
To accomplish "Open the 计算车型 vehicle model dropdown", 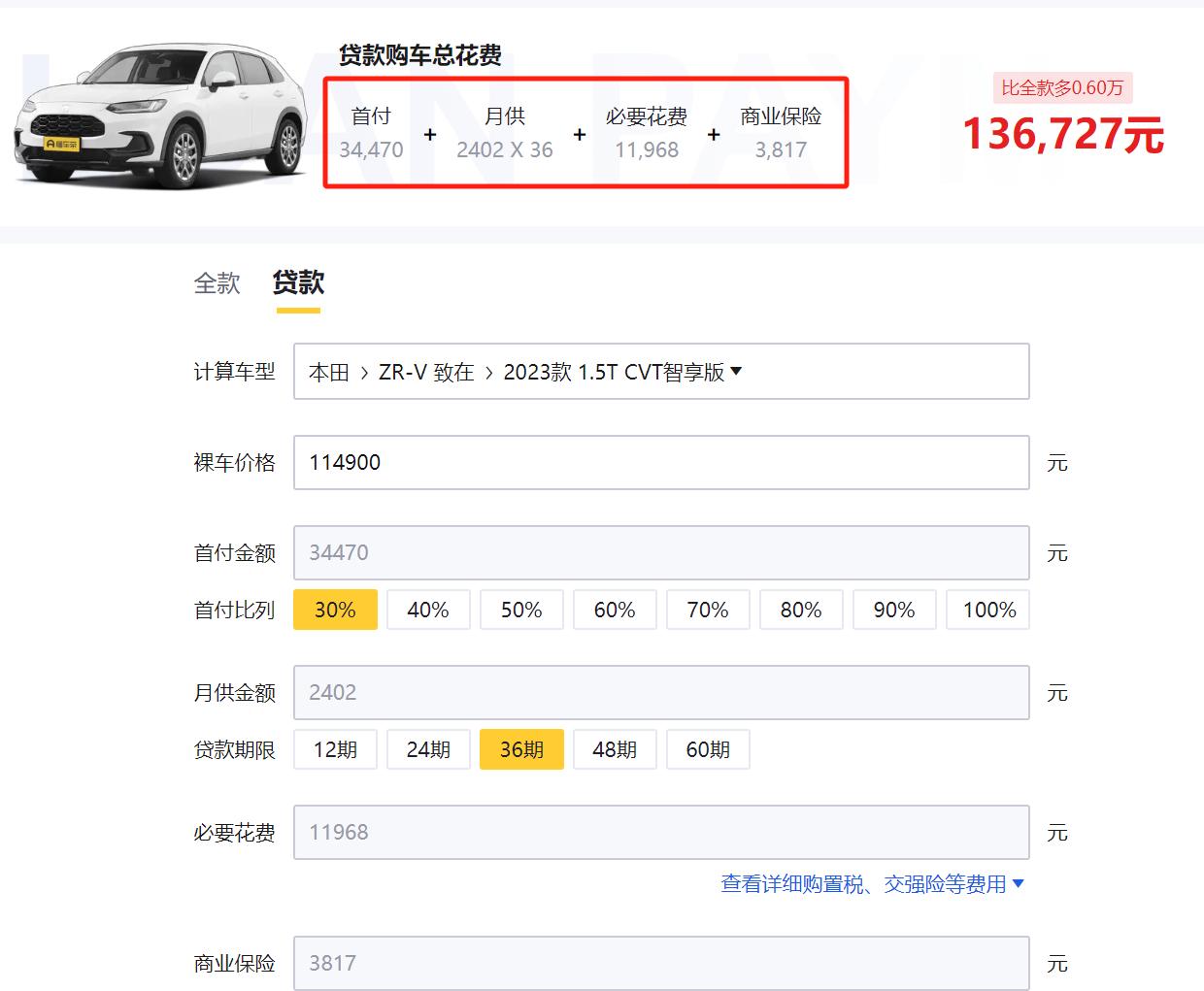I will click(660, 371).
